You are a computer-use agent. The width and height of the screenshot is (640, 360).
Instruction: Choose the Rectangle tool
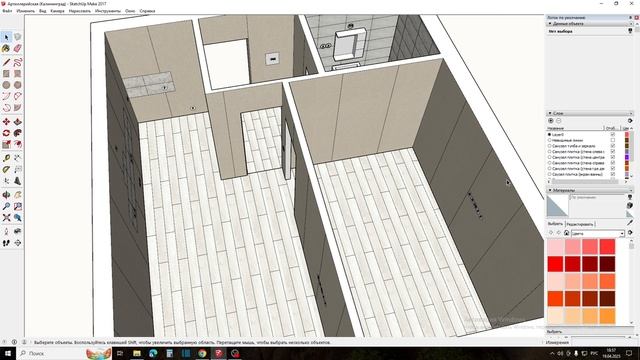pos(6,74)
